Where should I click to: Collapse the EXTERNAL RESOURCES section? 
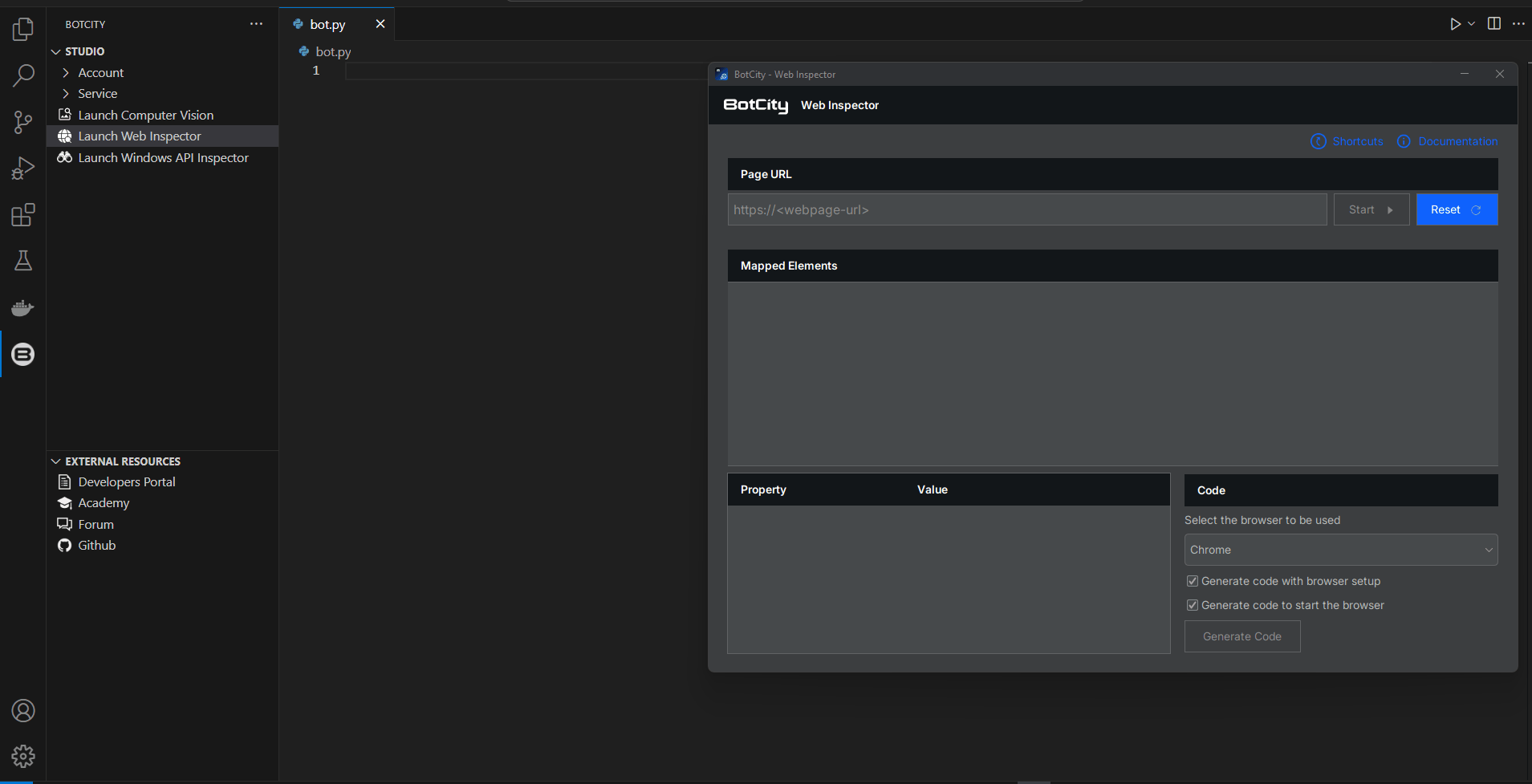tap(56, 461)
